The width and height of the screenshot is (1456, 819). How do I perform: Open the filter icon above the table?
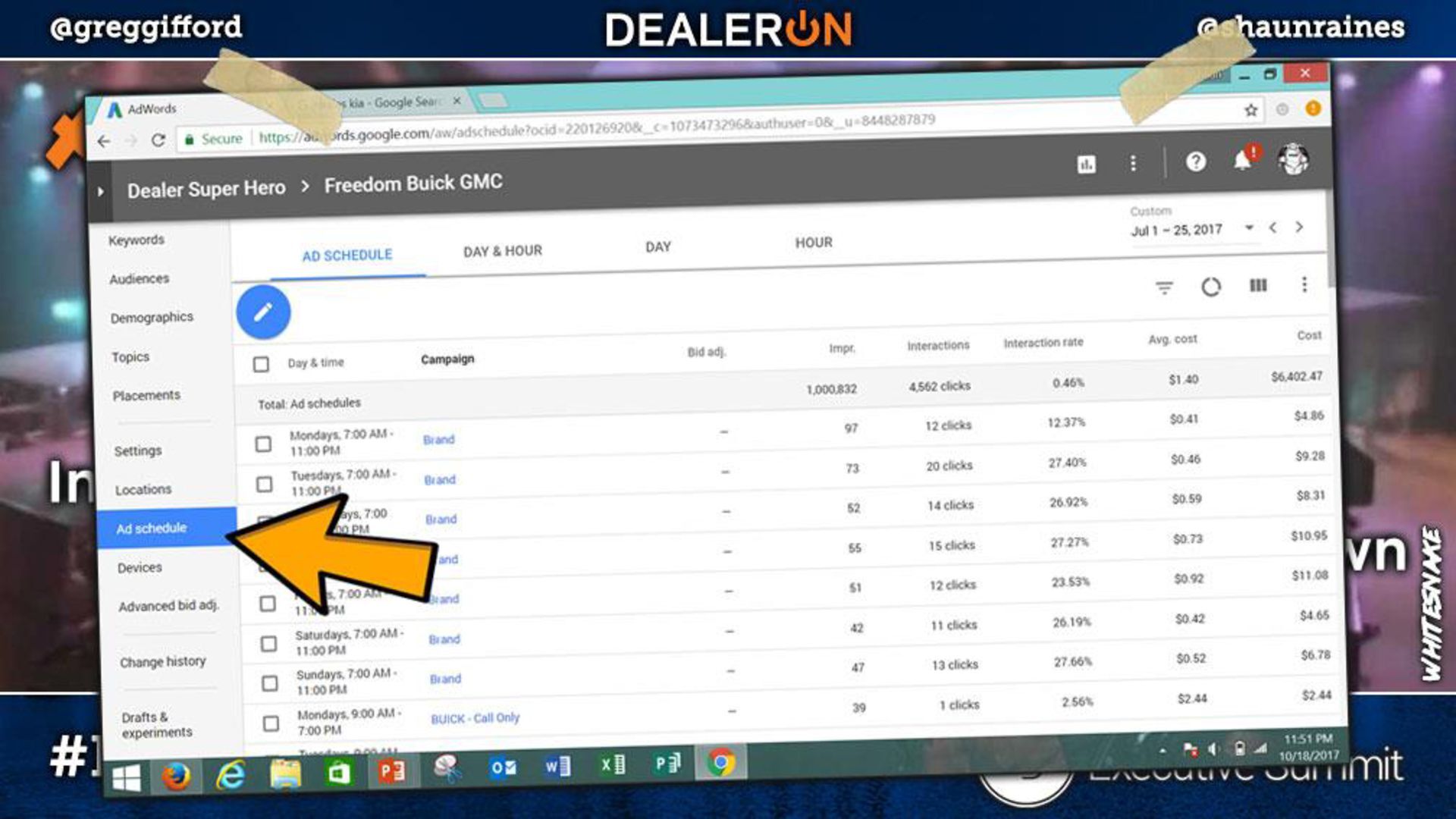click(1164, 287)
